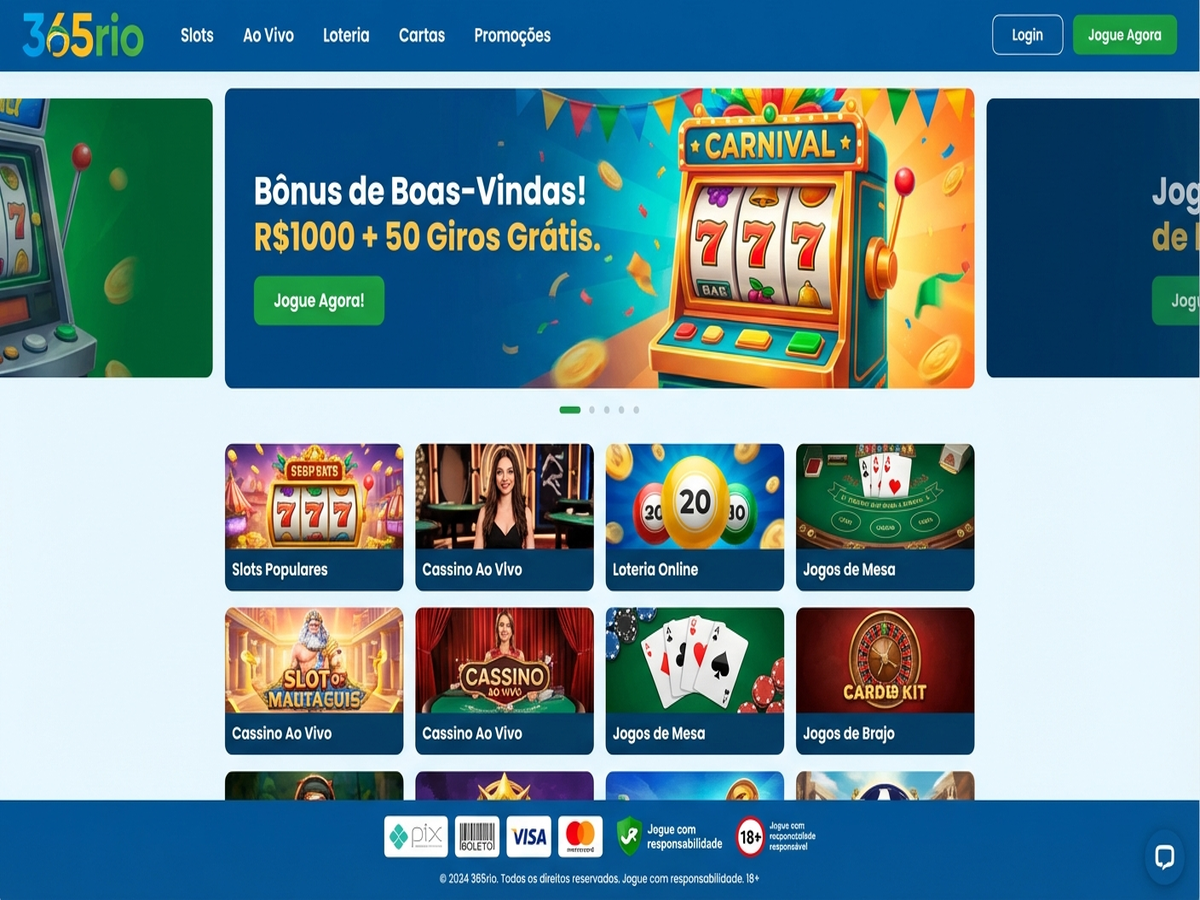Go home via the 365rio logo
This screenshot has height=900, width=1200.
[83, 35]
